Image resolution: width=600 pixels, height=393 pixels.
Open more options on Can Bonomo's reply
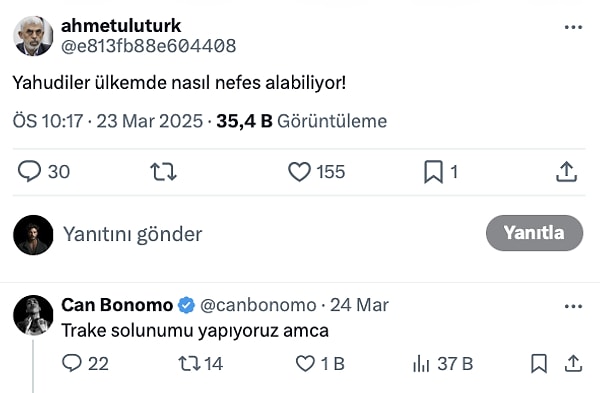click(x=573, y=306)
